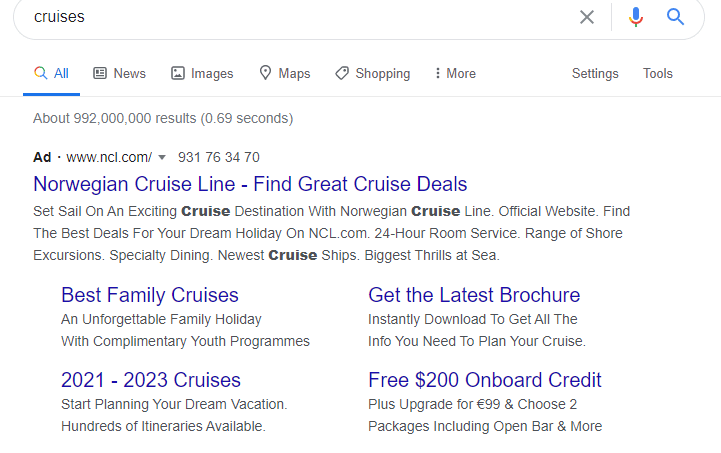
Task: Open the More three-dot menu
Action: [455, 73]
